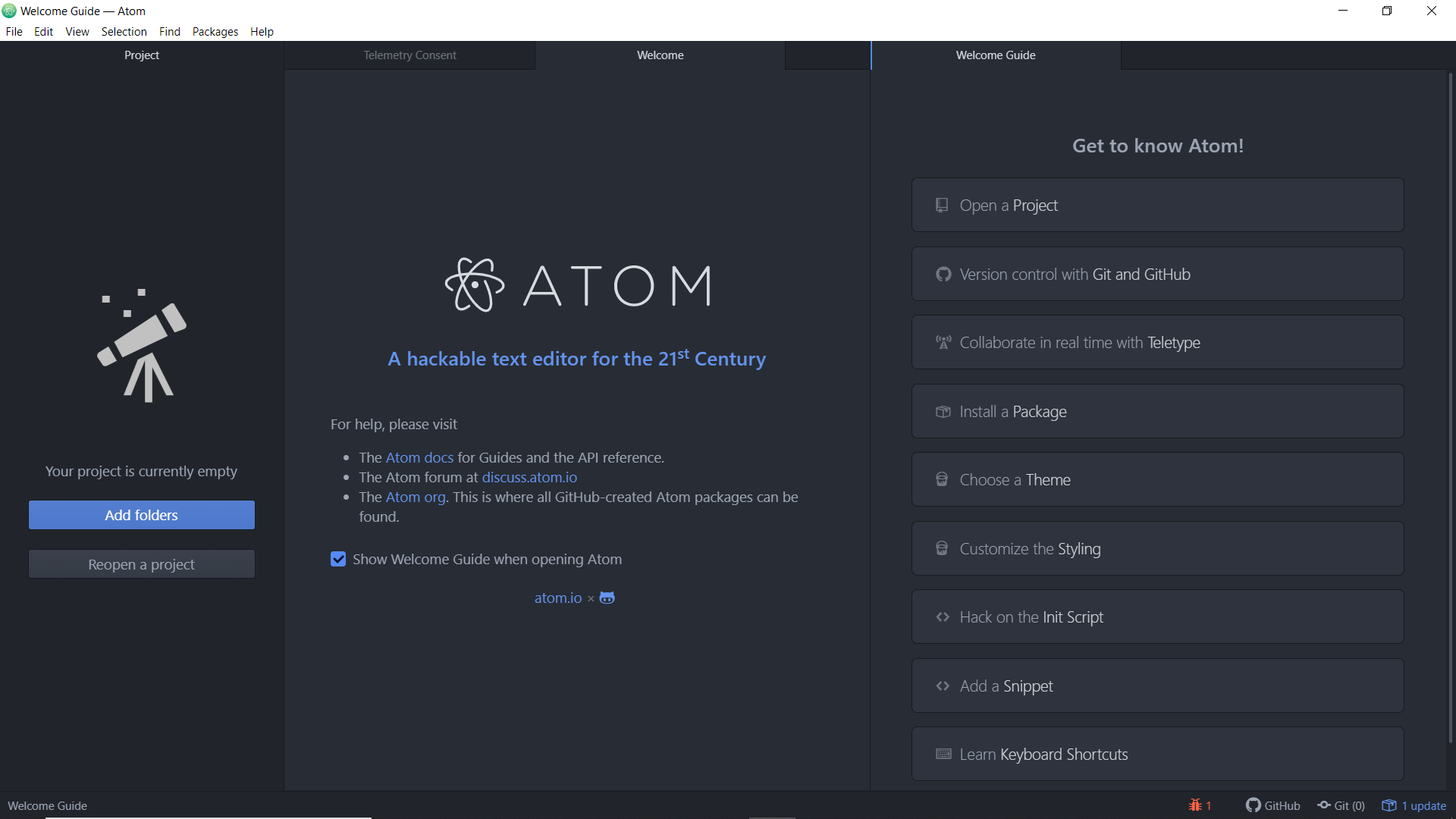Viewport: 1456px width, 819px height.
Task: Expand the Open a Project section
Action: pyautogui.click(x=1157, y=206)
